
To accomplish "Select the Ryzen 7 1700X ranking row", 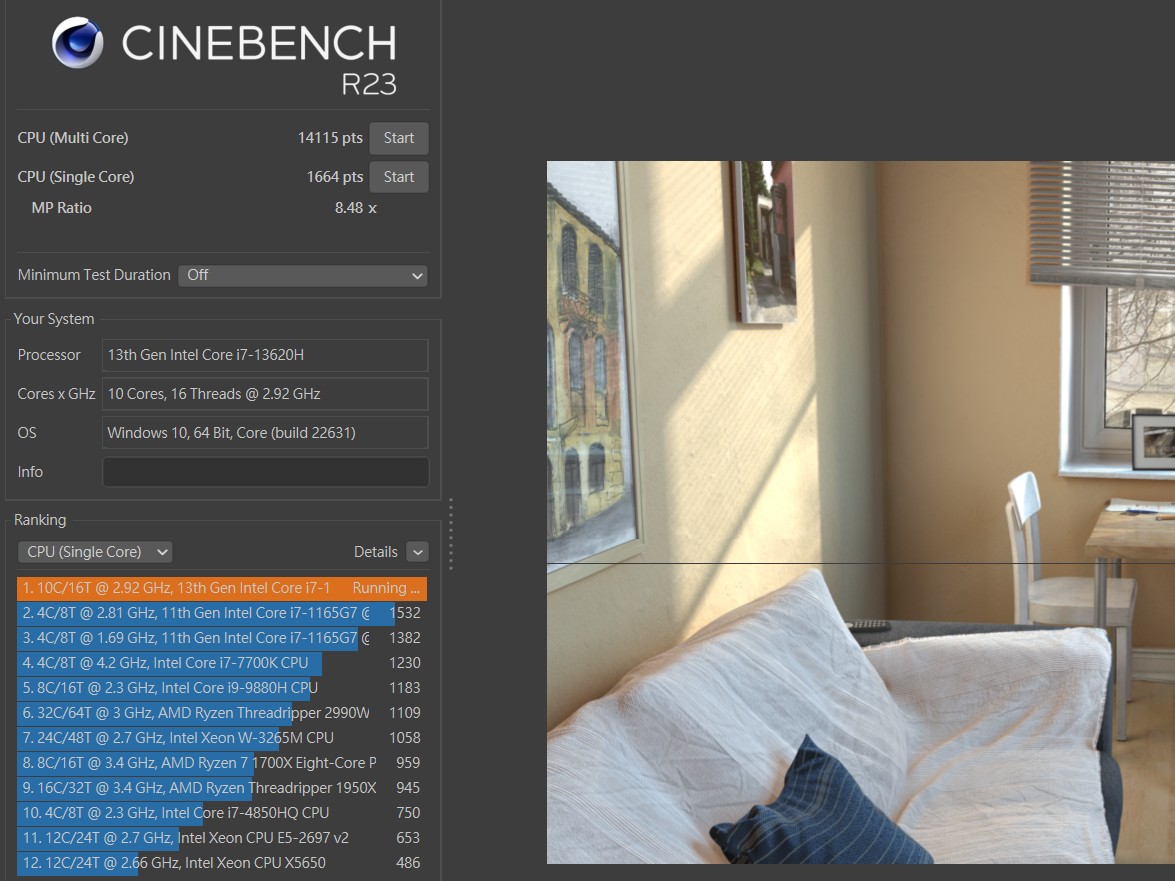I will tap(222, 763).
